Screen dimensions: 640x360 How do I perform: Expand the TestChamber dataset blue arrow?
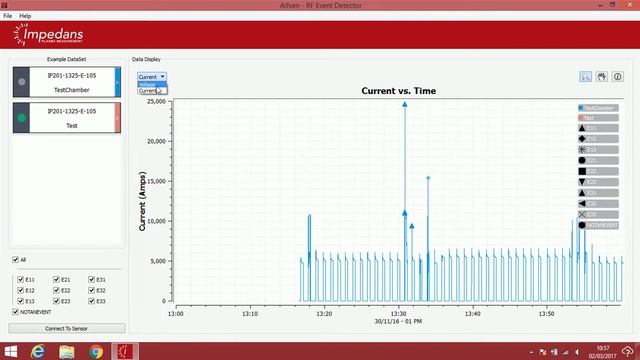pos(118,82)
